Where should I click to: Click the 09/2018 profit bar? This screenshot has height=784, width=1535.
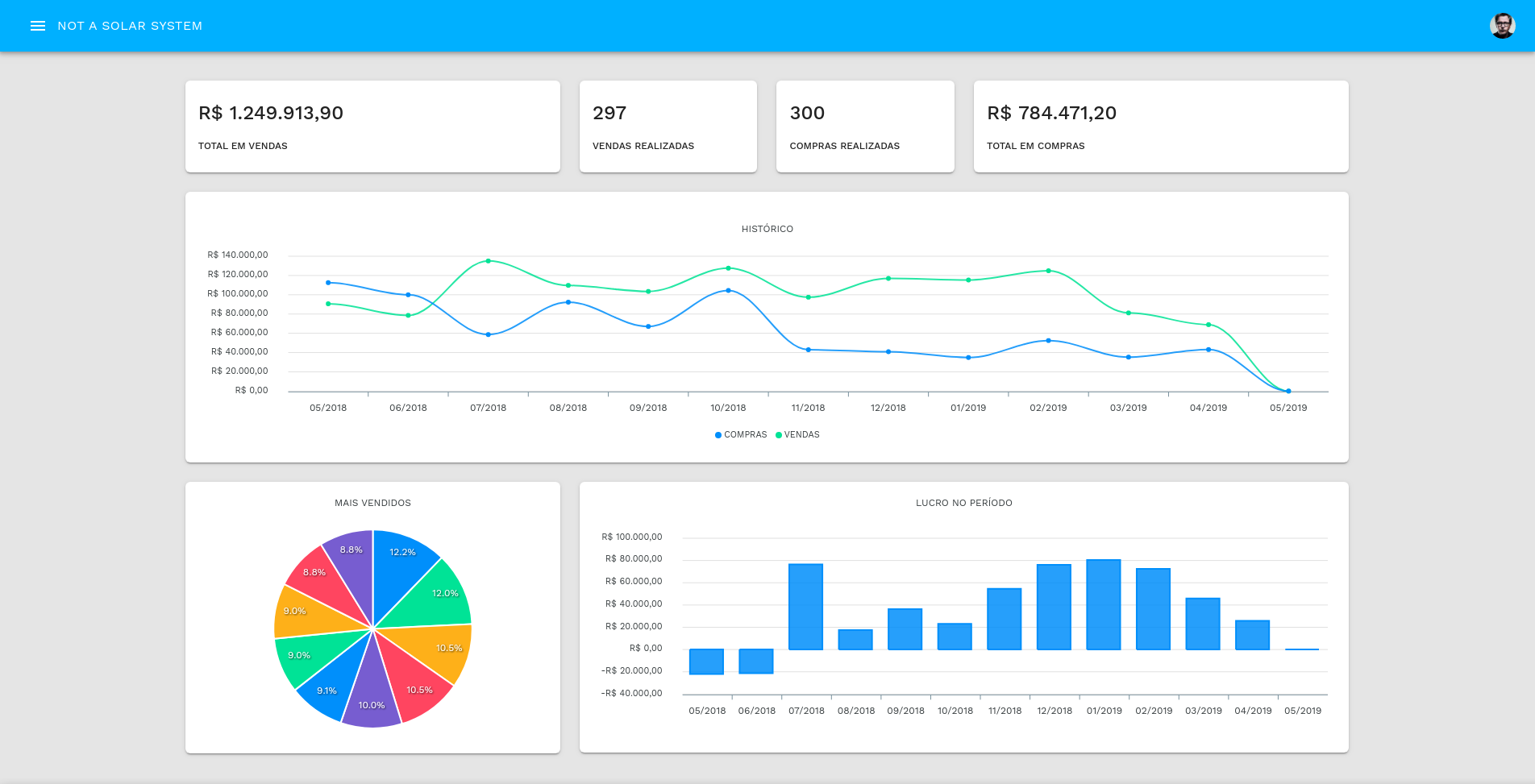point(905,629)
